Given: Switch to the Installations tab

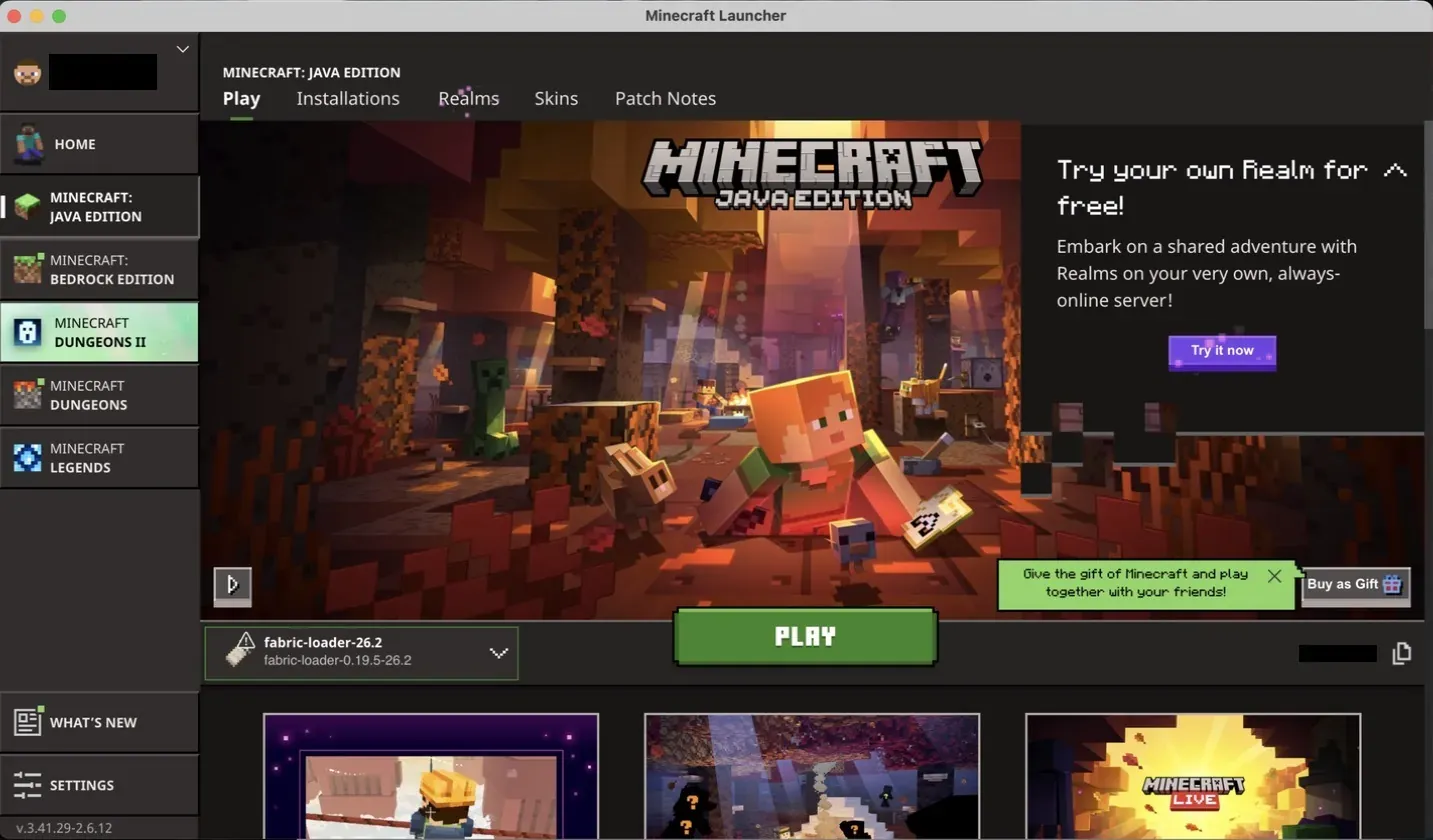Looking at the screenshot, I should click(348, 98).
